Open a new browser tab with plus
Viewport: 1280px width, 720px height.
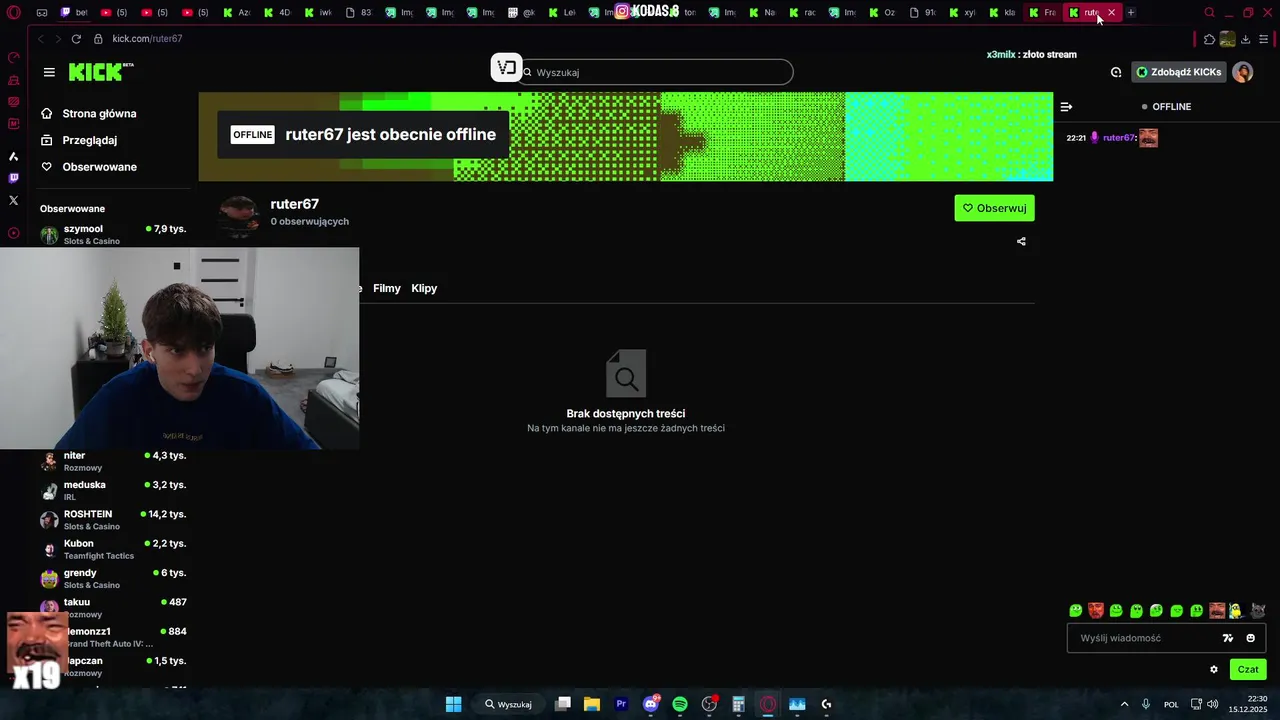[1131, 12]
